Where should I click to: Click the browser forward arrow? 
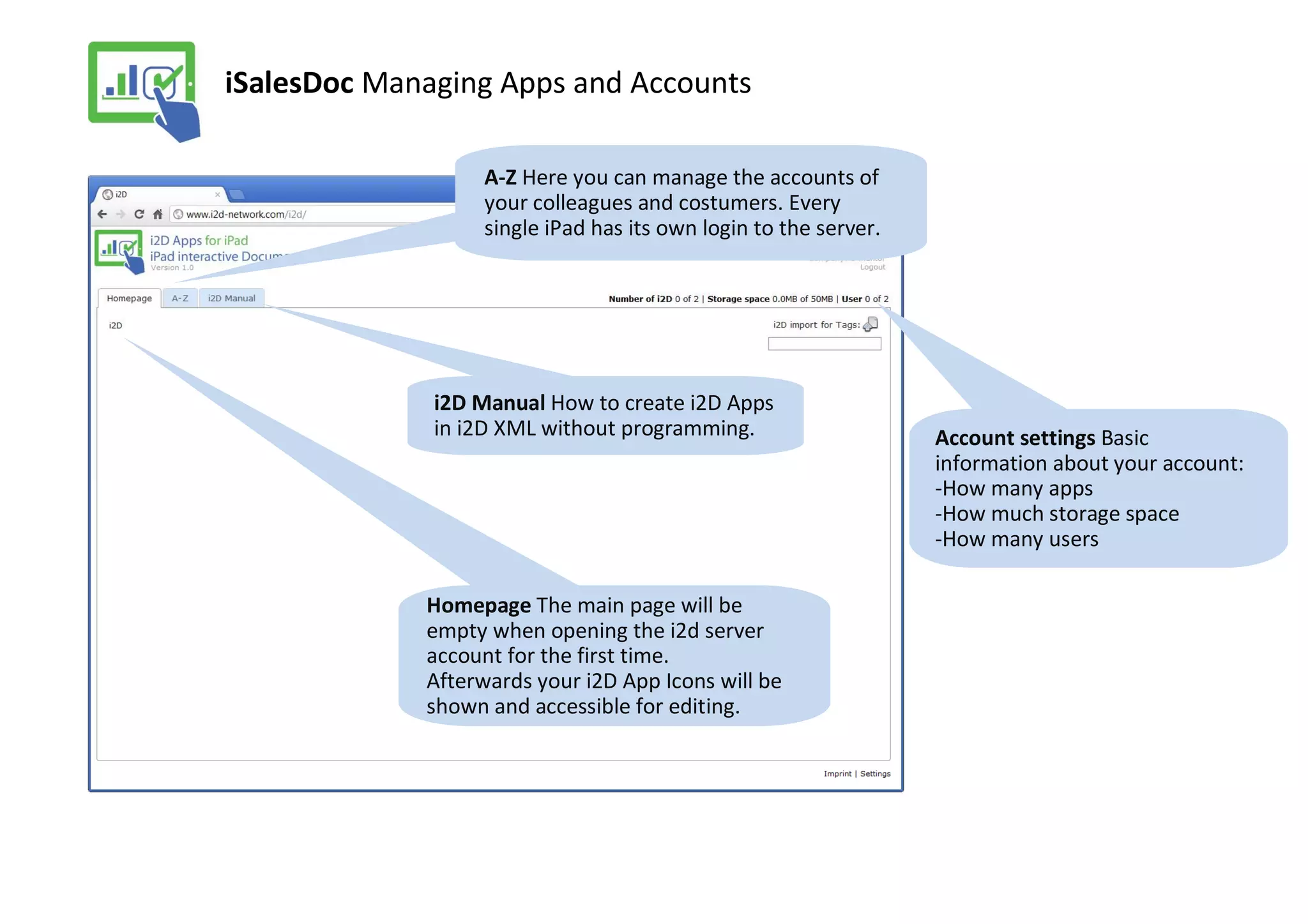[121, 215]
